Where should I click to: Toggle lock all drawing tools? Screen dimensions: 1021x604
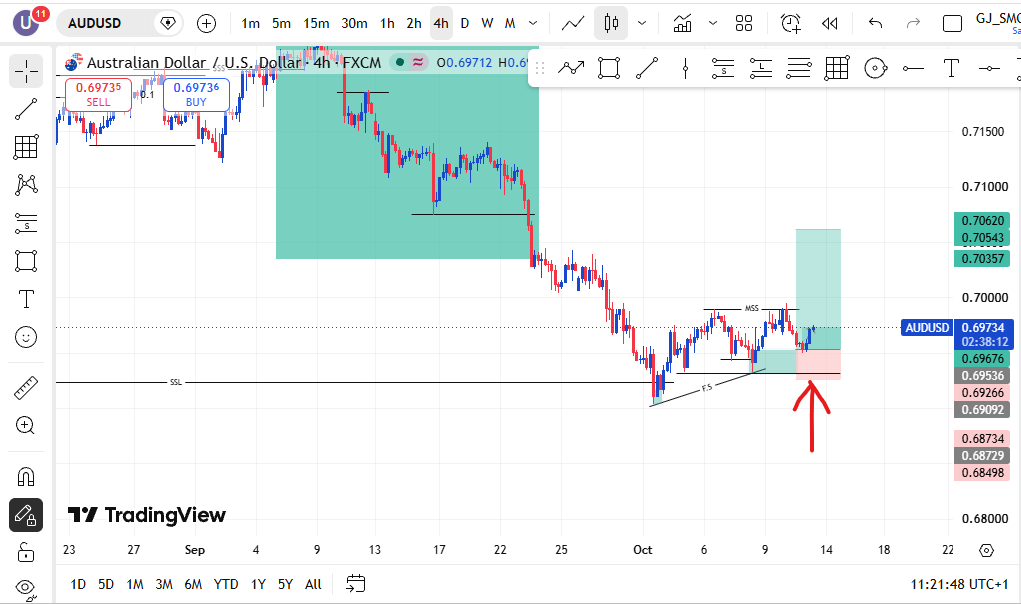pos(26,553)
